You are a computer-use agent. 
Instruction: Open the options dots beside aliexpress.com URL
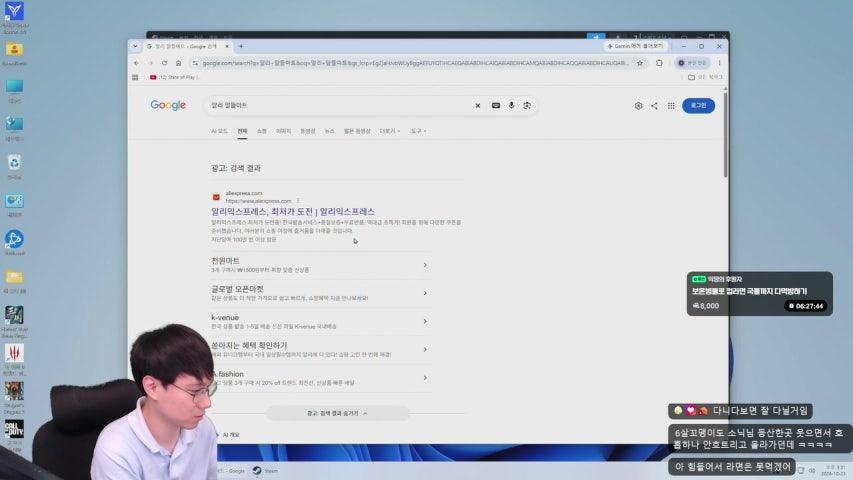298,201
